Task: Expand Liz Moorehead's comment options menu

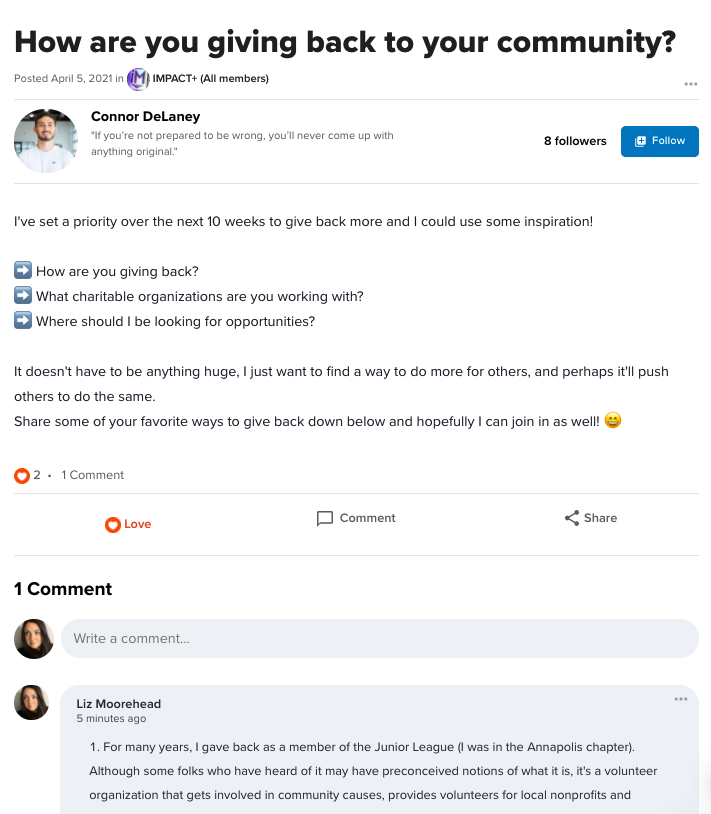Action: click(x=681, y=699)
